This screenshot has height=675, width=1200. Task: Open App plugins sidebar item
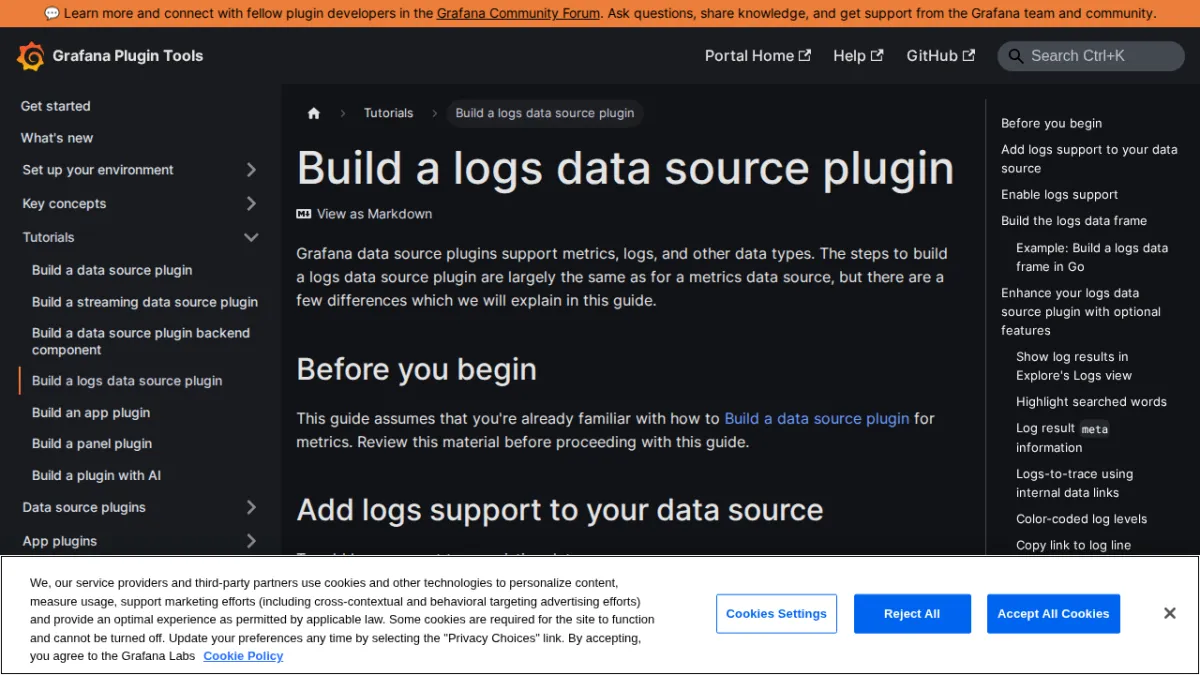pos(60,541)
